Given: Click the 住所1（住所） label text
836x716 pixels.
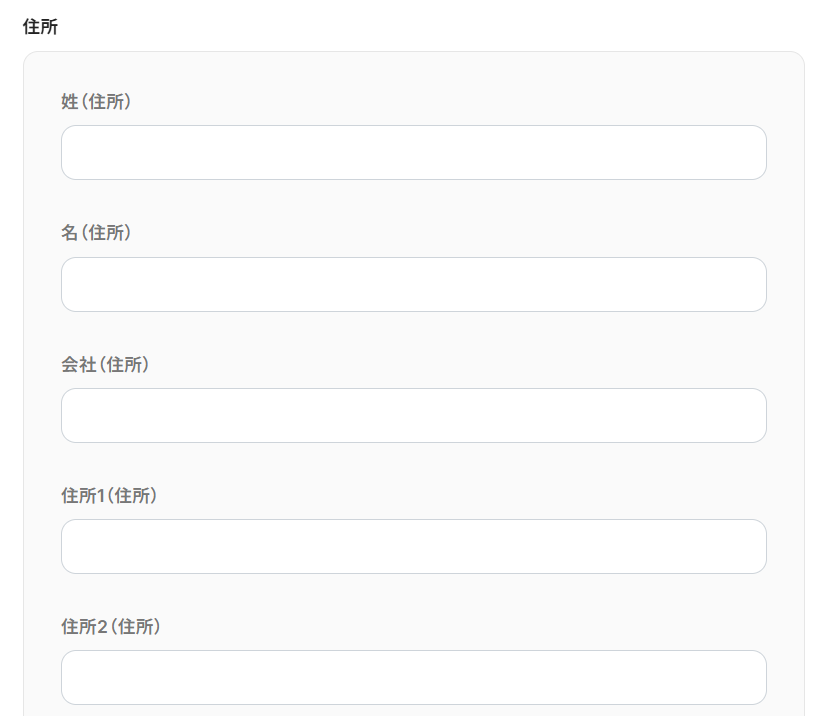Looking at the screenshot, I should click(x=109, y=496).
